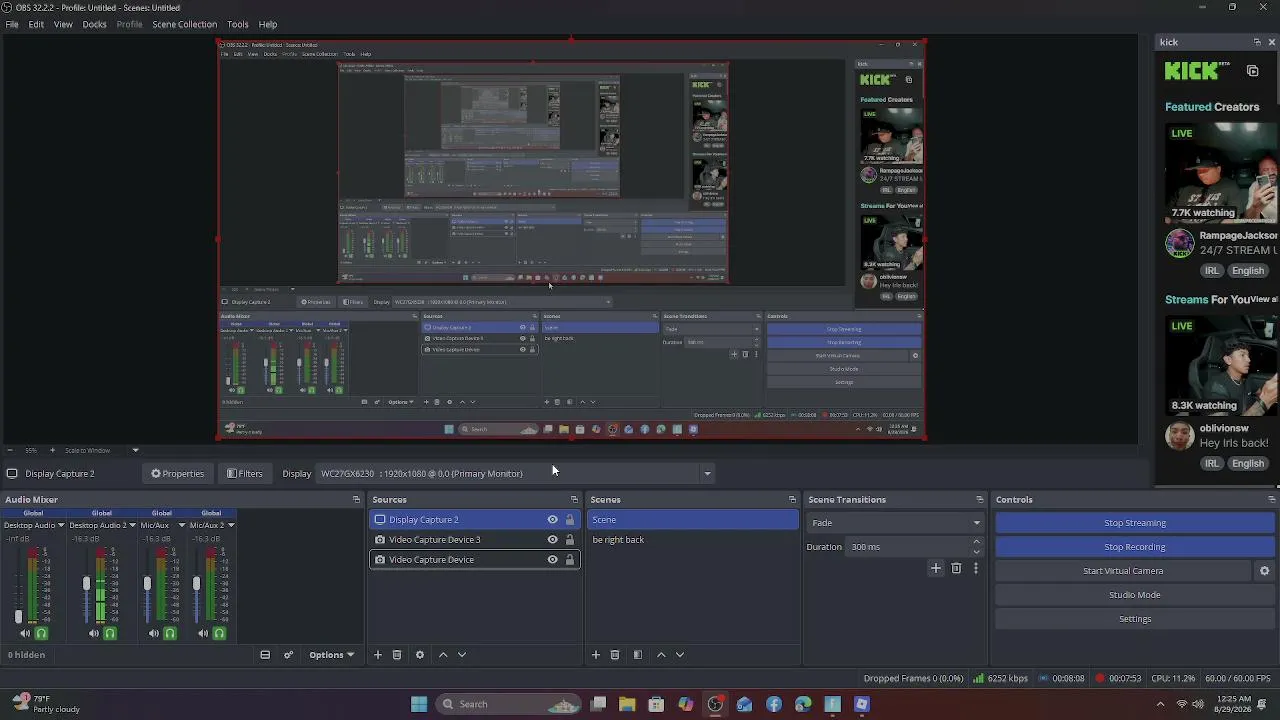Hide the Video Capture Device 3 source
This screenshot has width=1280, height=720.
552,540
